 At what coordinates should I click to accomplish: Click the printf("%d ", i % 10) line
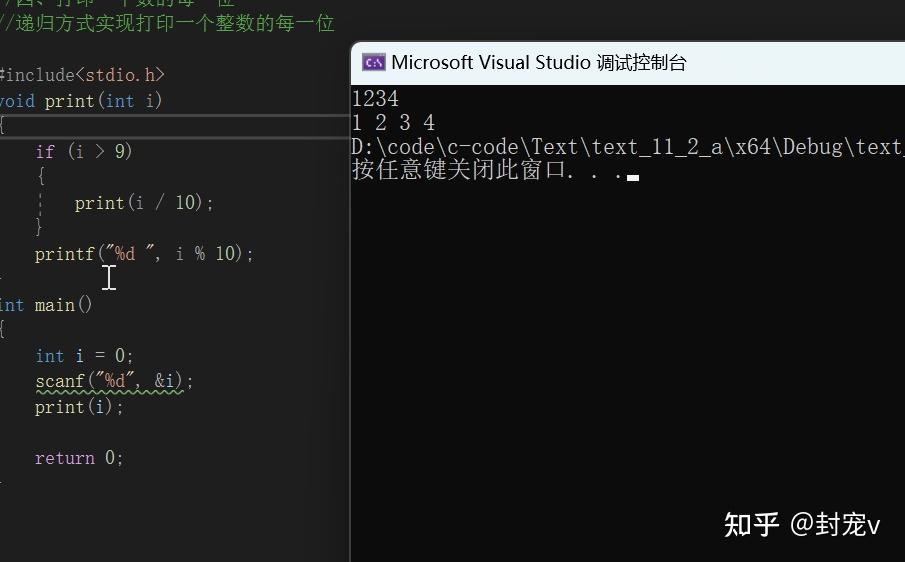click(144, 254)
